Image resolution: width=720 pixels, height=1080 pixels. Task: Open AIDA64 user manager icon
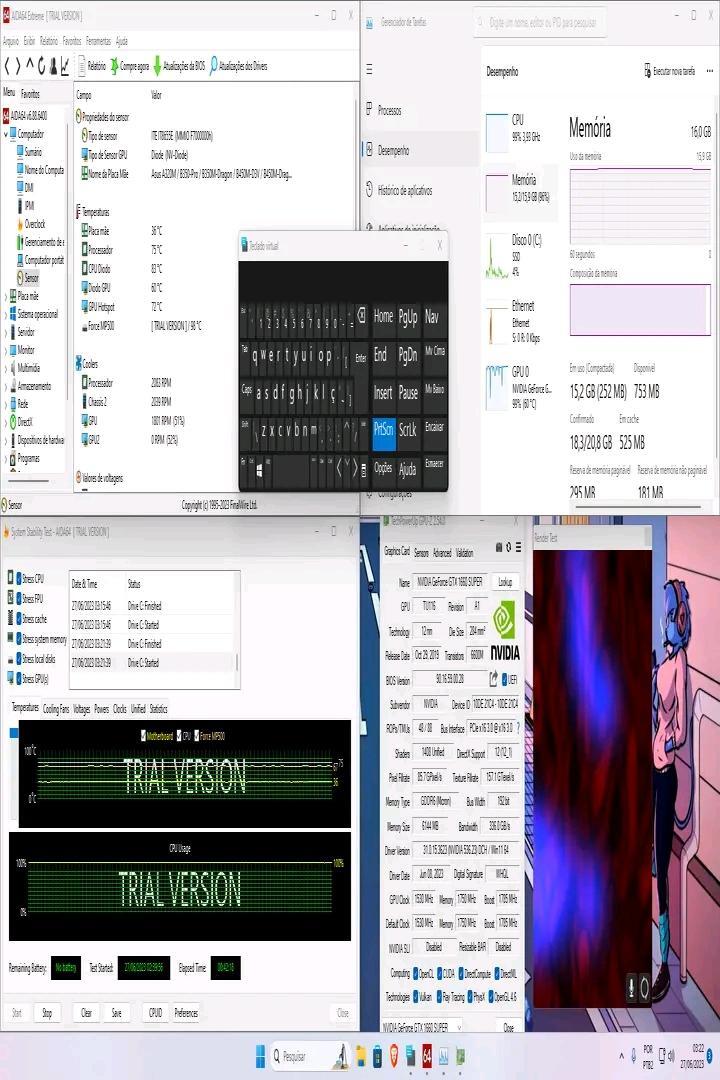[53, 66]
